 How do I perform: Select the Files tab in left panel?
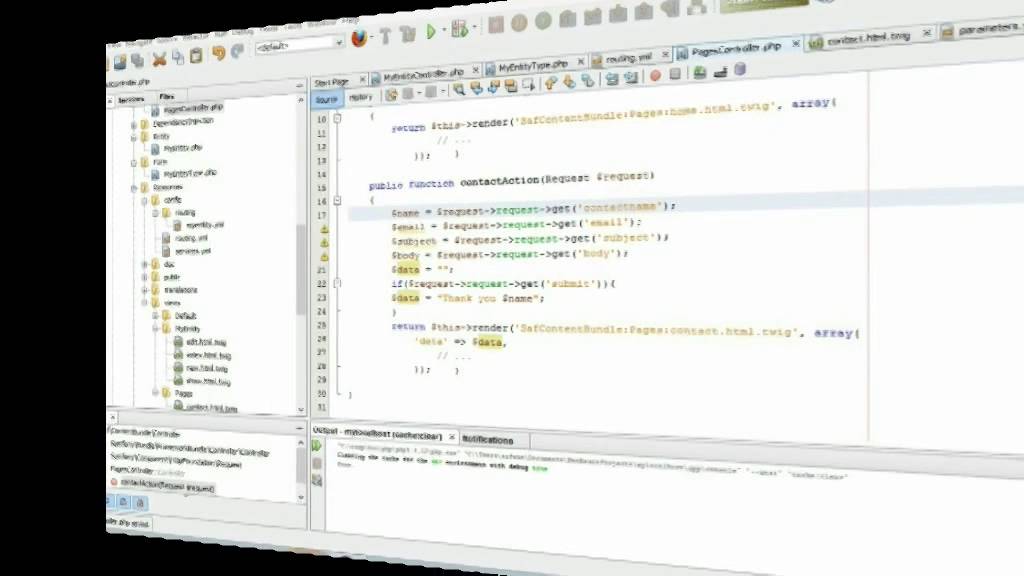pos(167,97)
